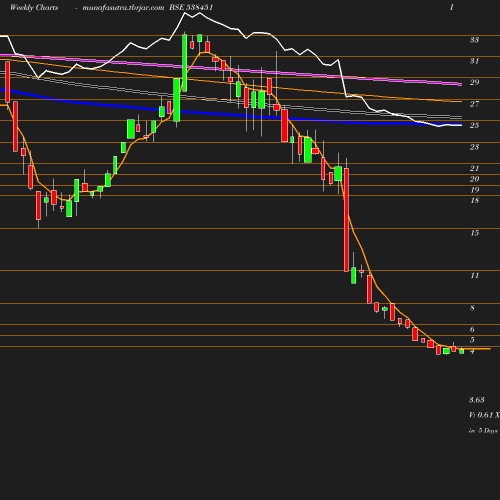The width and height of the screenshot is (500, 500).
Task: Click the price axis label '31'
Action: 474,61
